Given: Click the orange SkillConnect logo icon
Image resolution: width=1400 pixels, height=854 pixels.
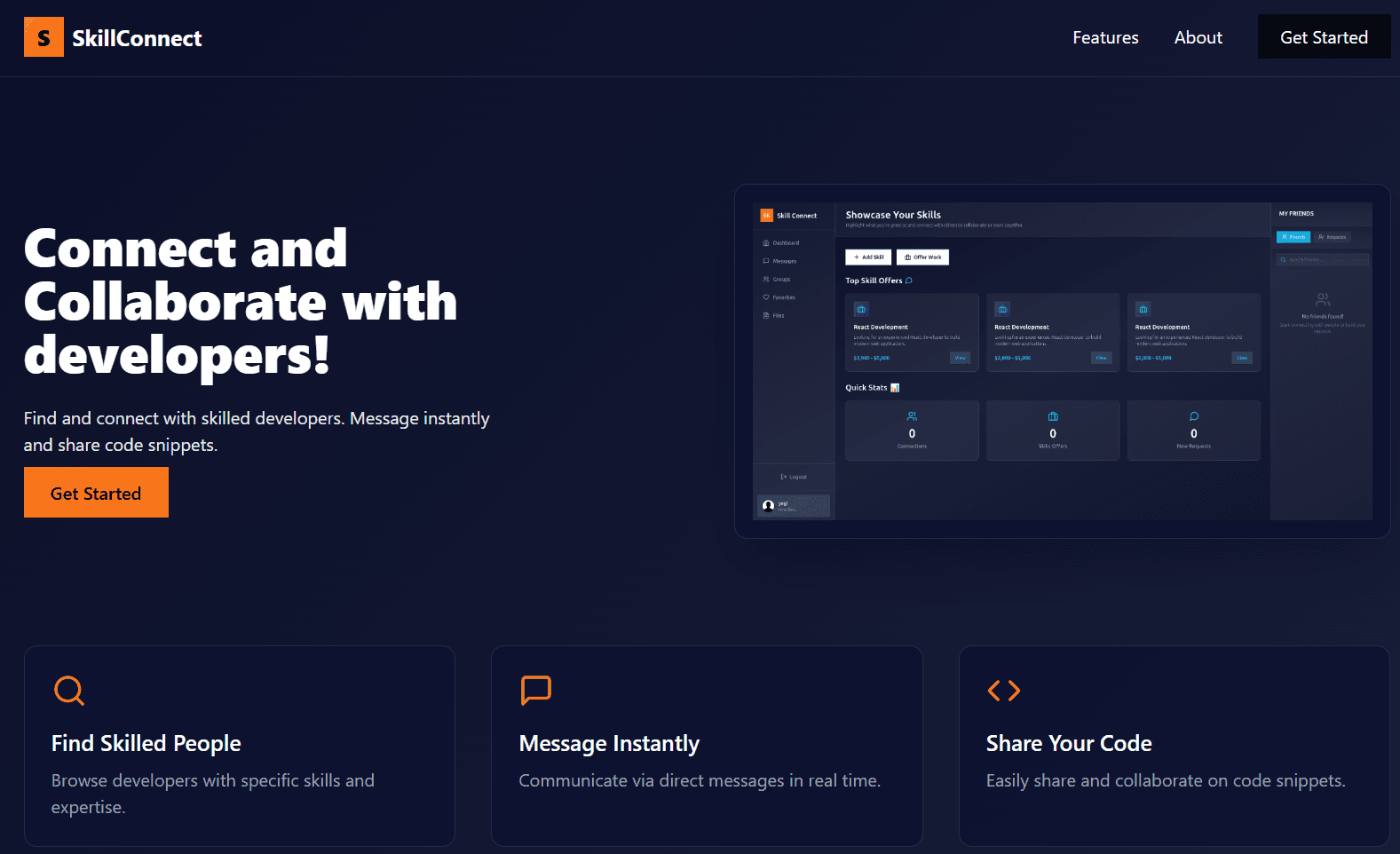Looking at the screenshot, I should (x=44, y=37).
